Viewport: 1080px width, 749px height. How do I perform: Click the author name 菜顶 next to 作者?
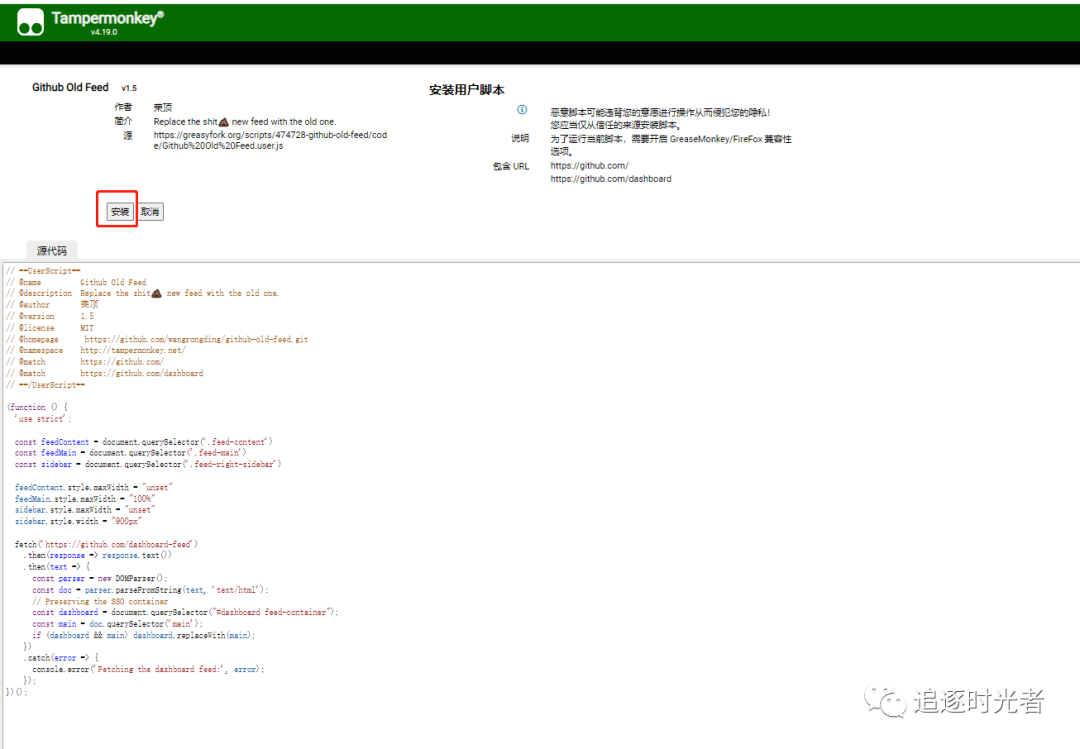click(x=160, y=107)
